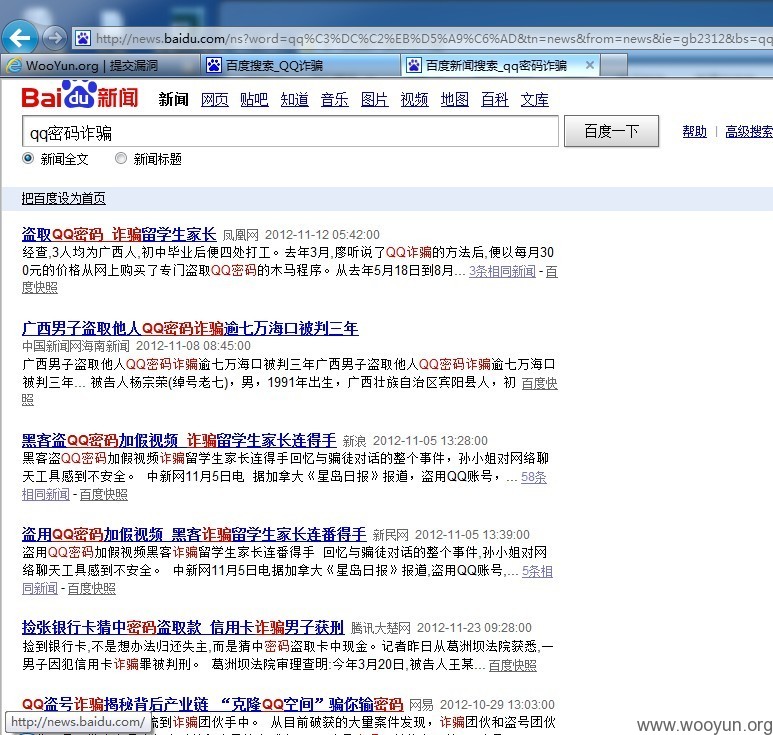
Task: Click source text 网易 2012-10-29 13:03:00
Action: pyautogui.click(x=482, y=704)
